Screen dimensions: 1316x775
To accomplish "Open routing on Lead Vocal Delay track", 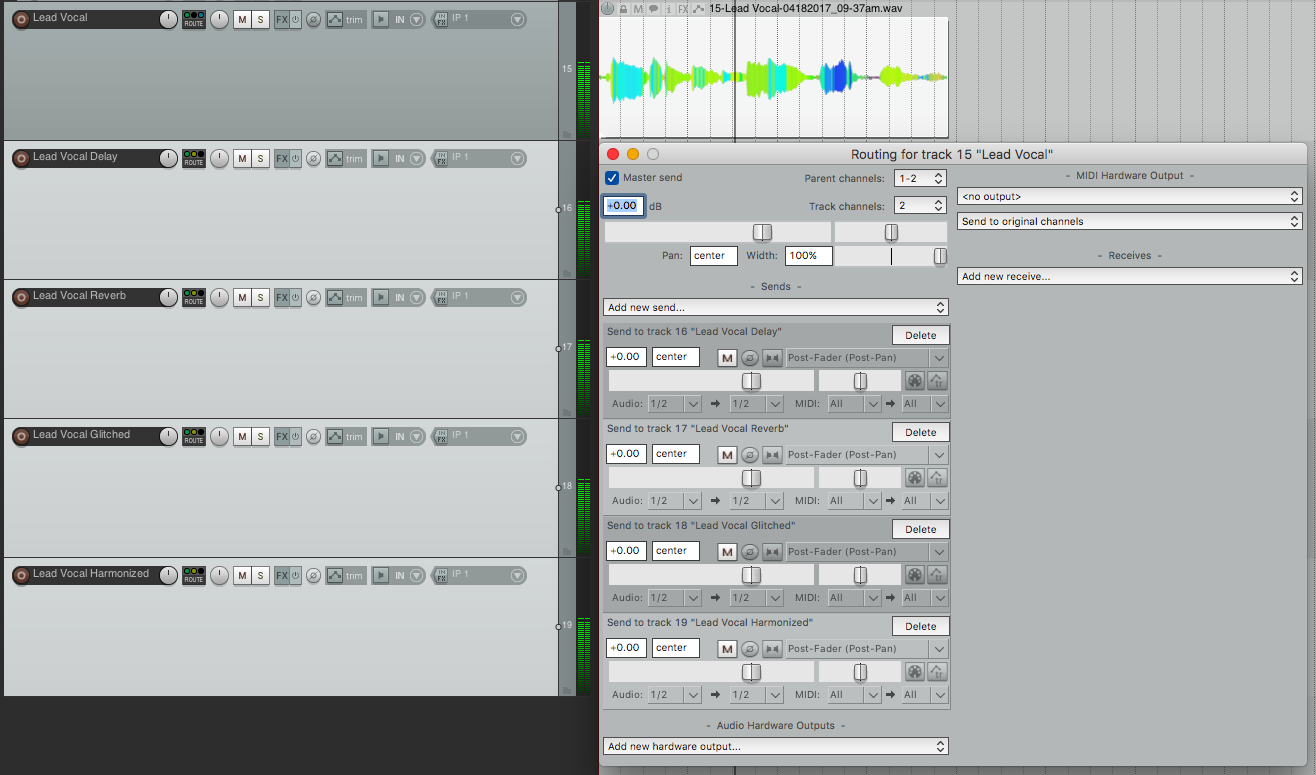I will click(x=193, y=158).
